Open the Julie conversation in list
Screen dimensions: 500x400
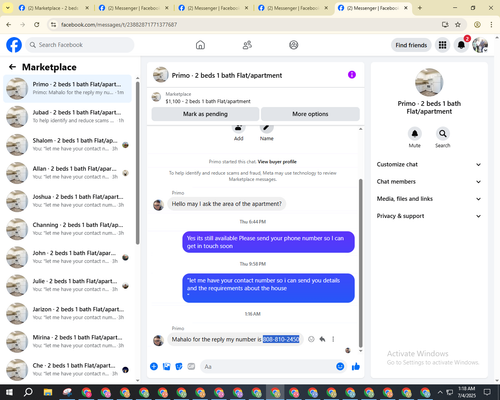point(68,285)
